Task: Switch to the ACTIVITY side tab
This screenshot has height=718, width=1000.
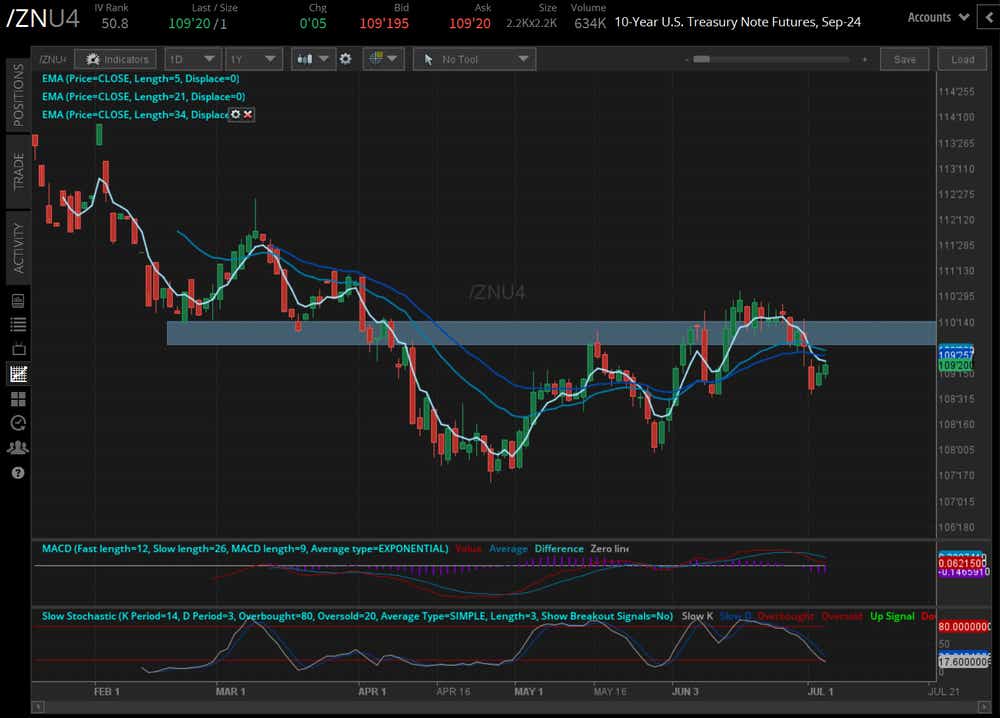Action: pyautogui.click(x=18, y=248)
